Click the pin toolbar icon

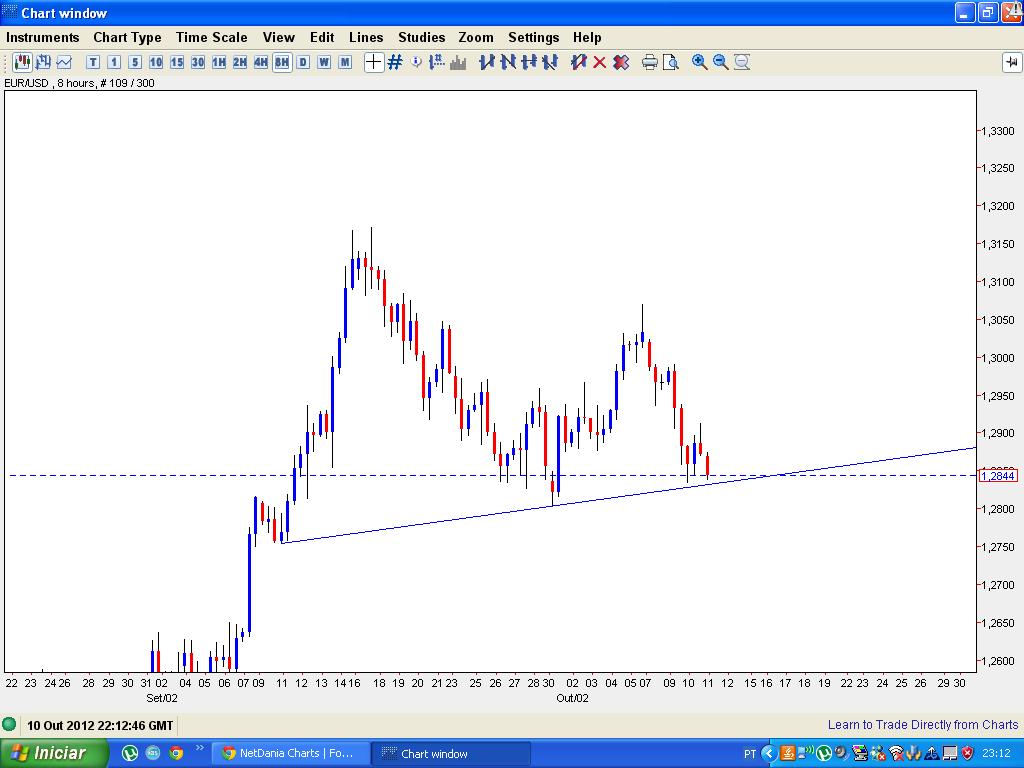pos(1012,62)
